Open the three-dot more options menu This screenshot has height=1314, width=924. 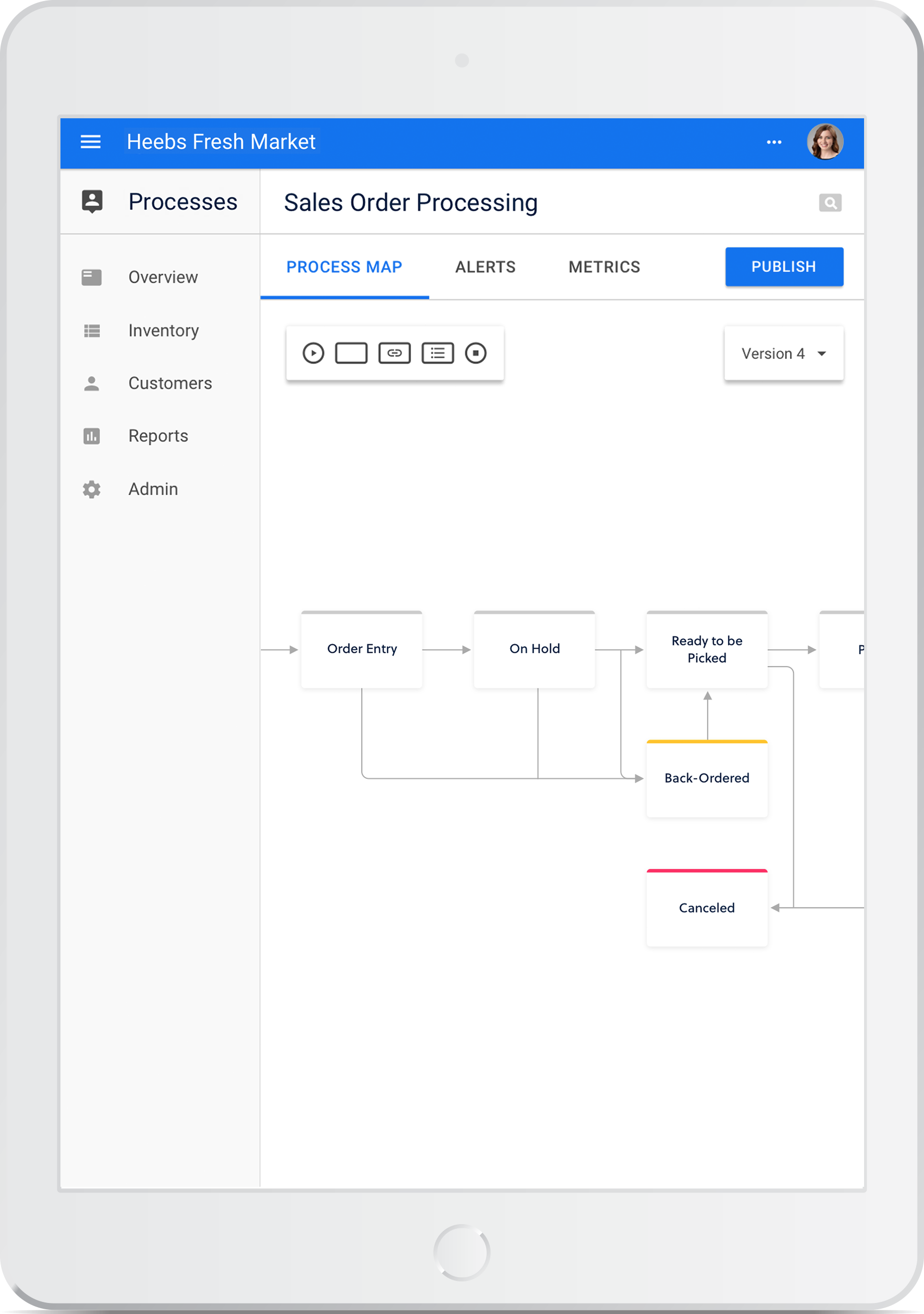tap(774, 142)
